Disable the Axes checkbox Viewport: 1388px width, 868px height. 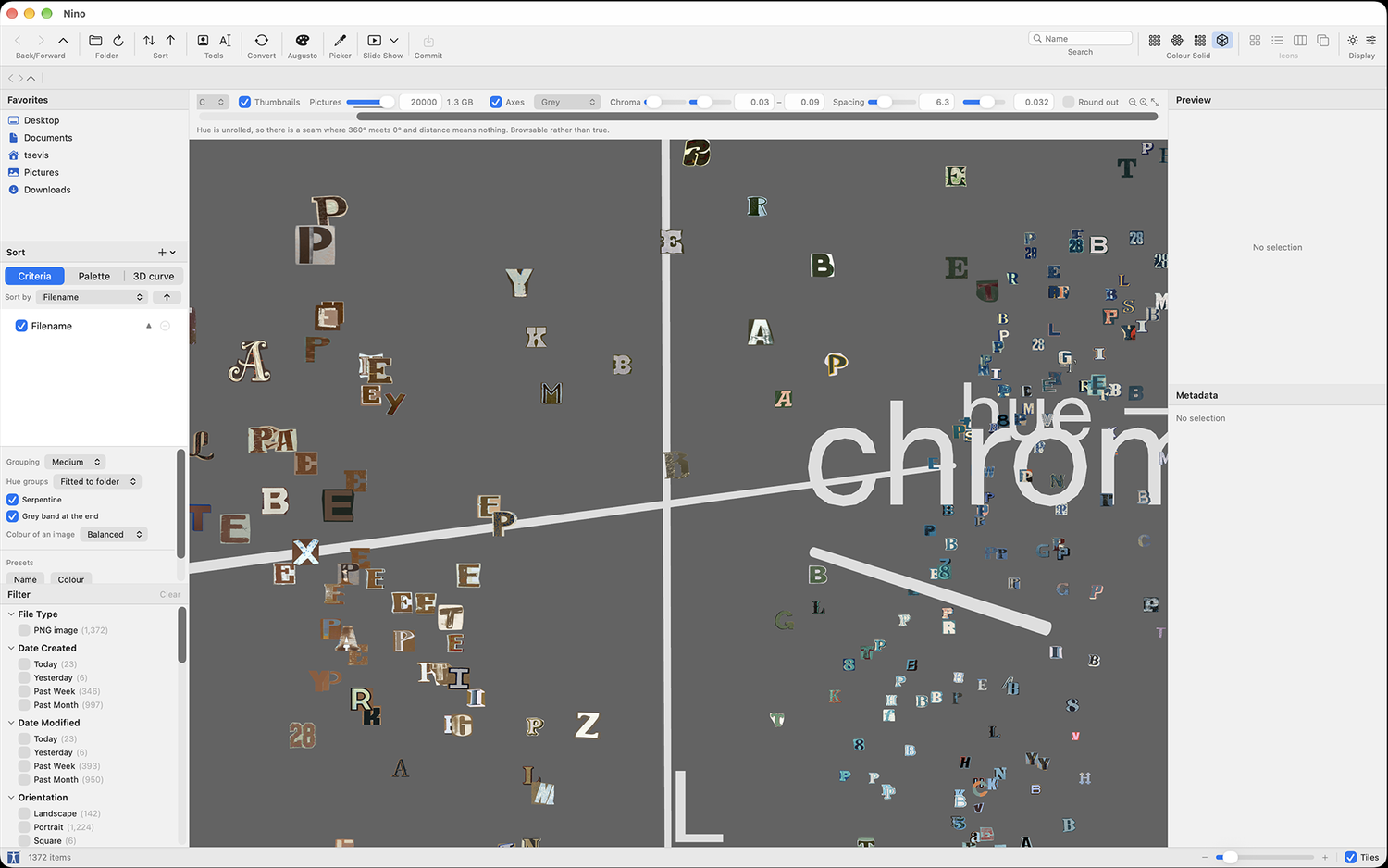coord(496,103)
